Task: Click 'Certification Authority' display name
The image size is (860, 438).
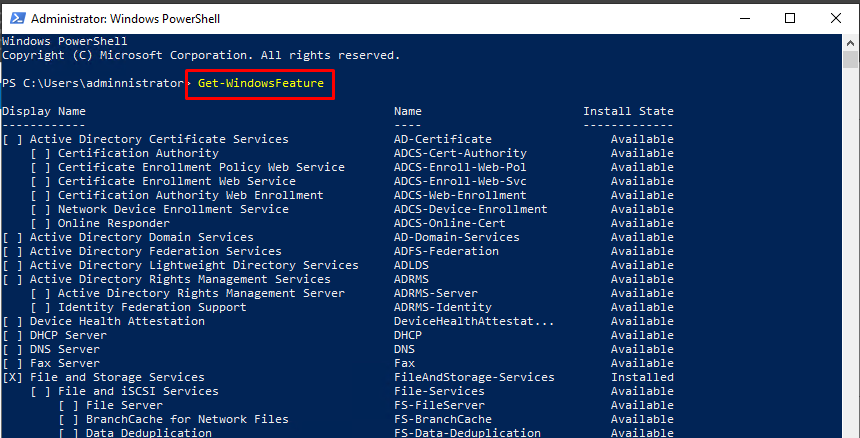Action: [138, 153]
